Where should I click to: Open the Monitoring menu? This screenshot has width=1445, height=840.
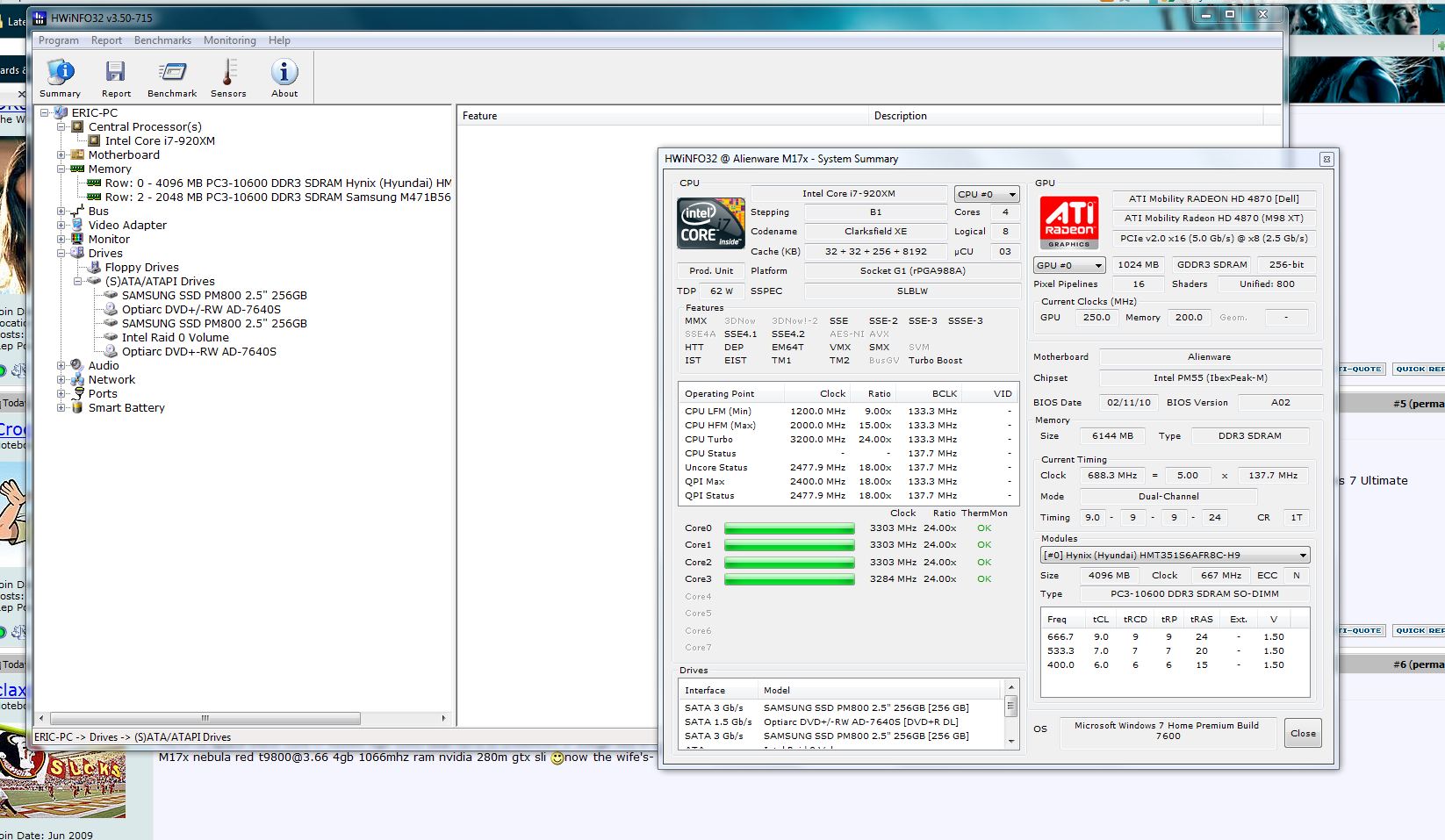click(229, 40)
